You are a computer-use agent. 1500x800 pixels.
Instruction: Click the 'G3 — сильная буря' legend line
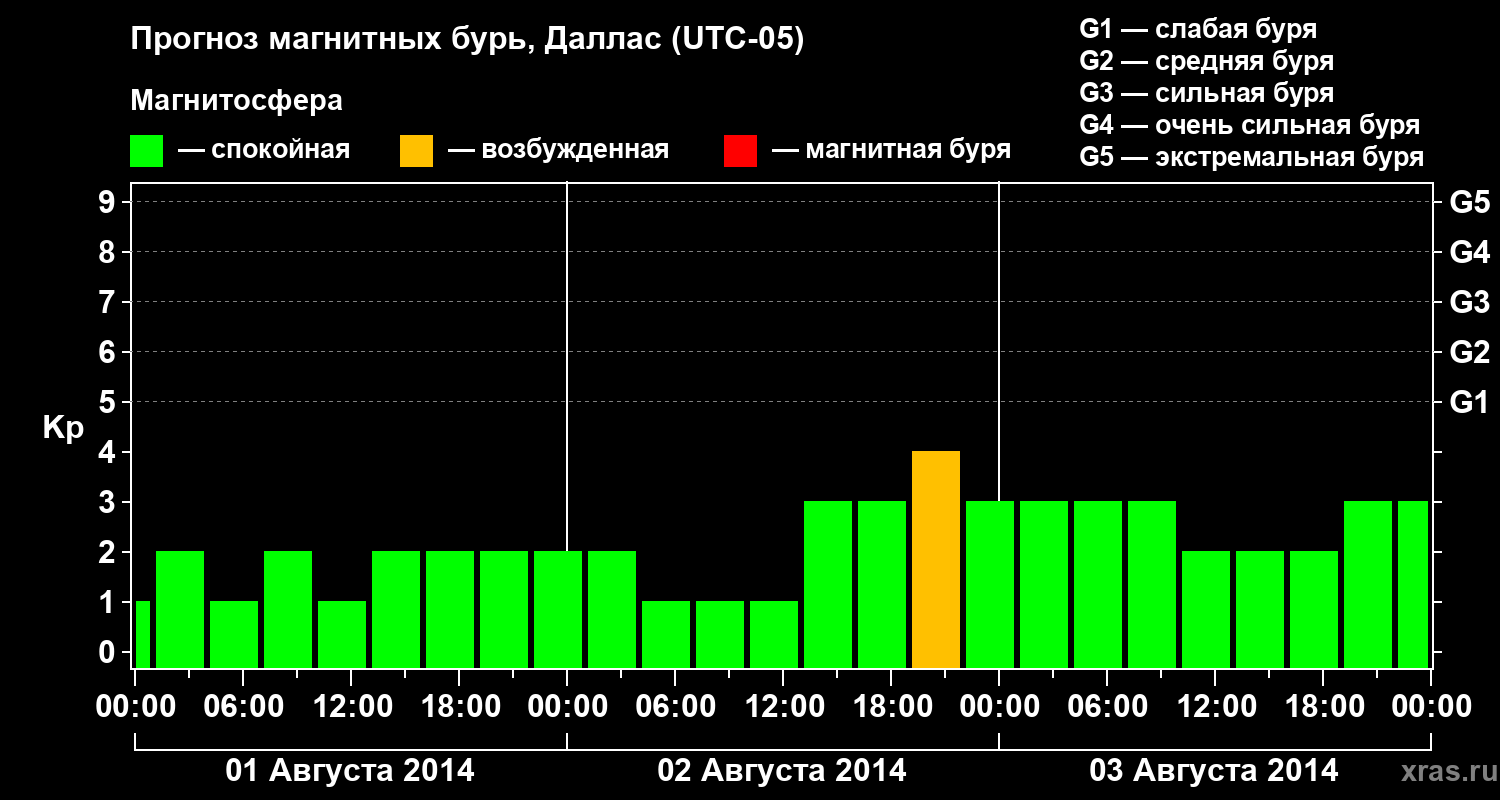click(1206, 93)
